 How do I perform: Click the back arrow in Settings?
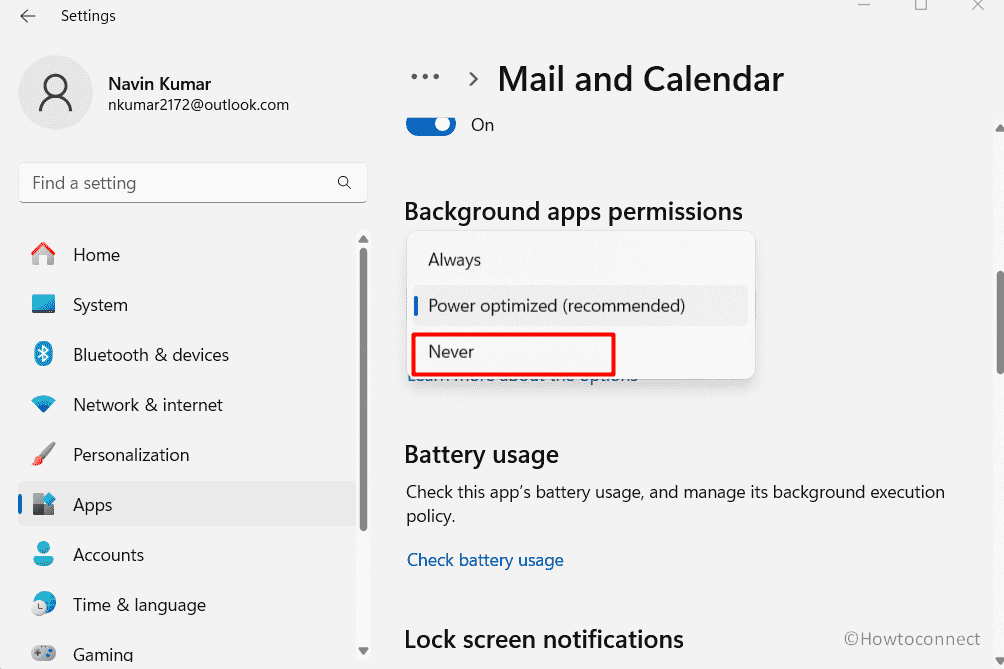pos(28,16)
